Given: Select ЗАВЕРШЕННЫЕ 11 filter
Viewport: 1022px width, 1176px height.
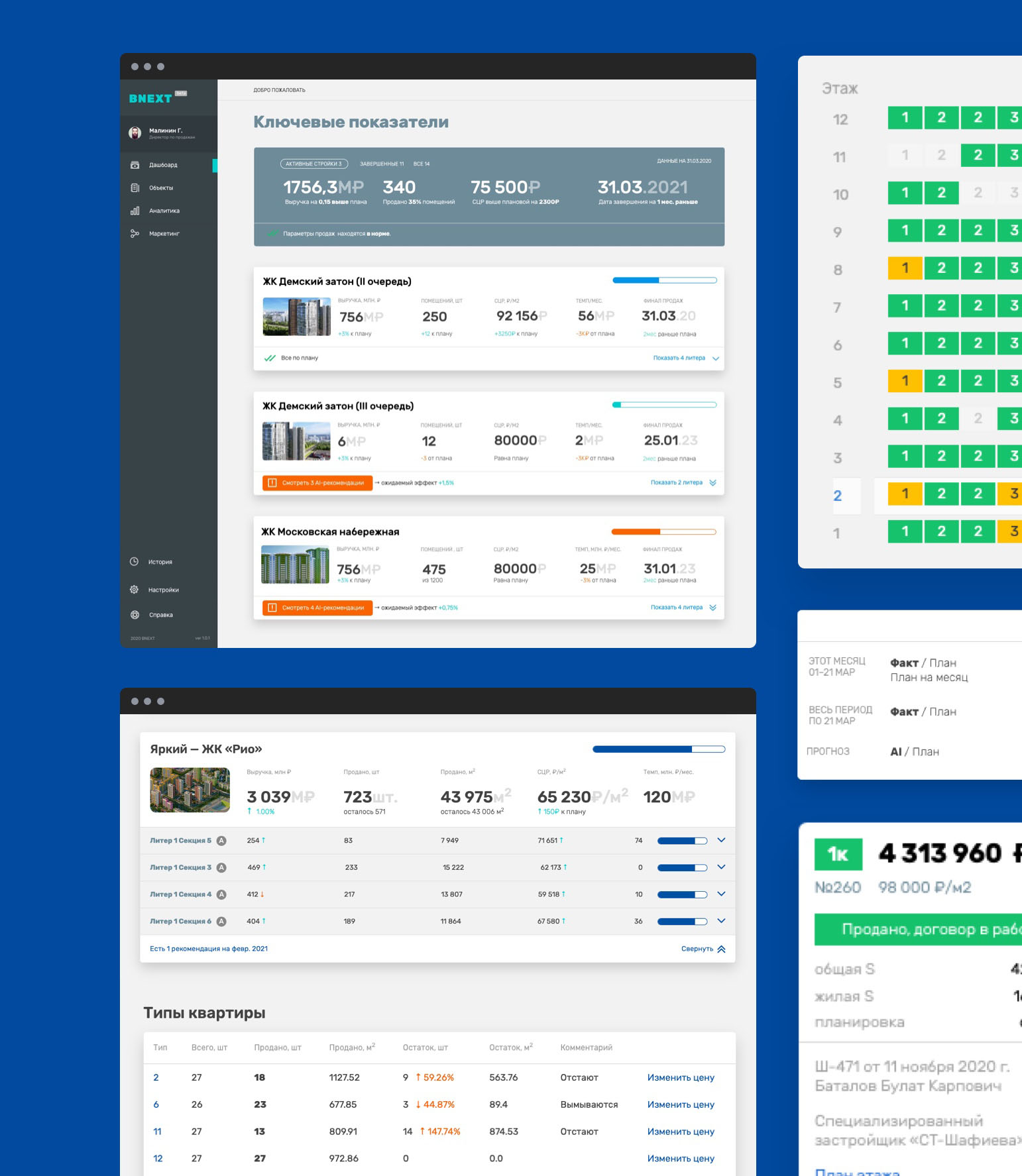Looking at the screenshot, I should 382,164.
